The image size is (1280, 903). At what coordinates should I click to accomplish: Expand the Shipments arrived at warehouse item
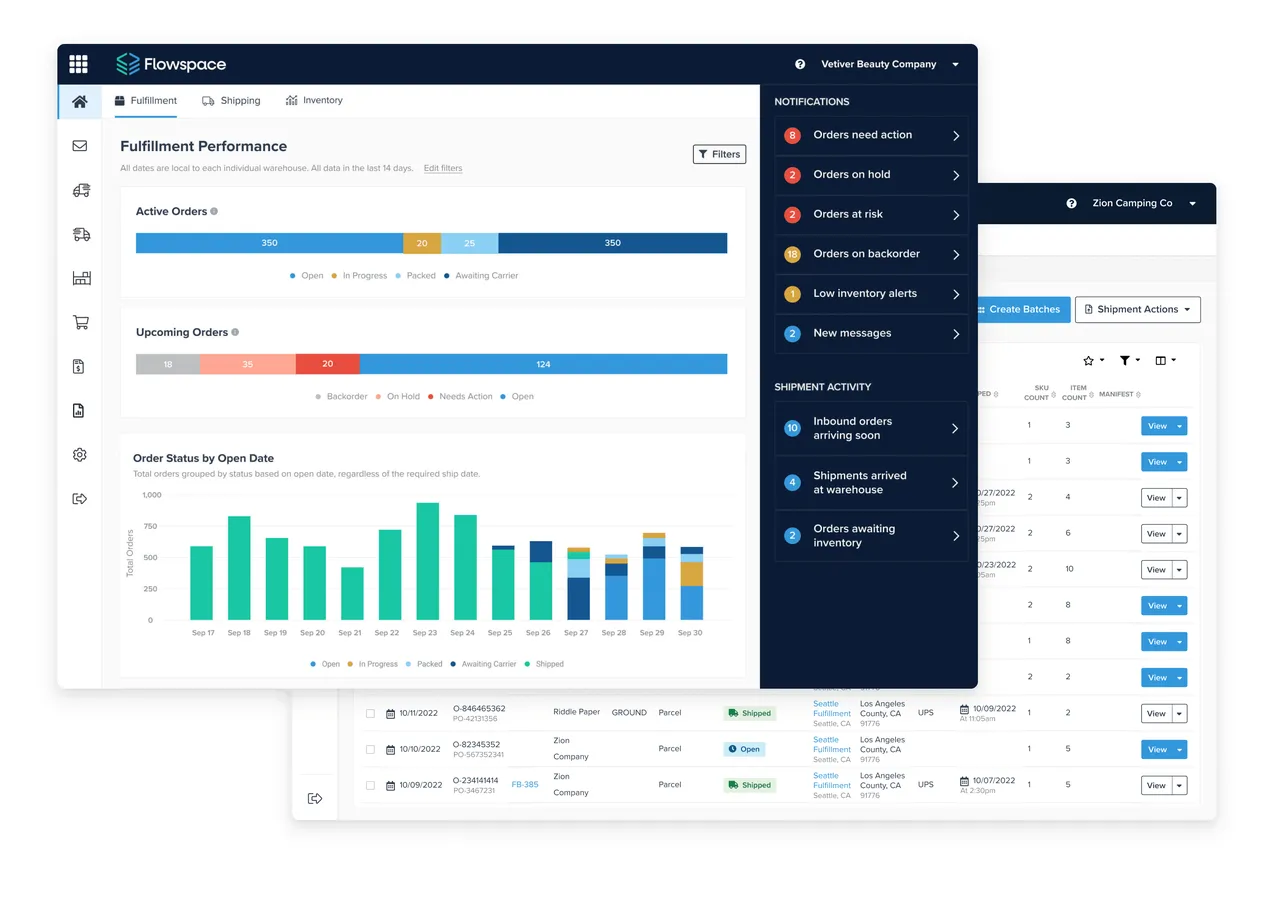tap(956, 483)
